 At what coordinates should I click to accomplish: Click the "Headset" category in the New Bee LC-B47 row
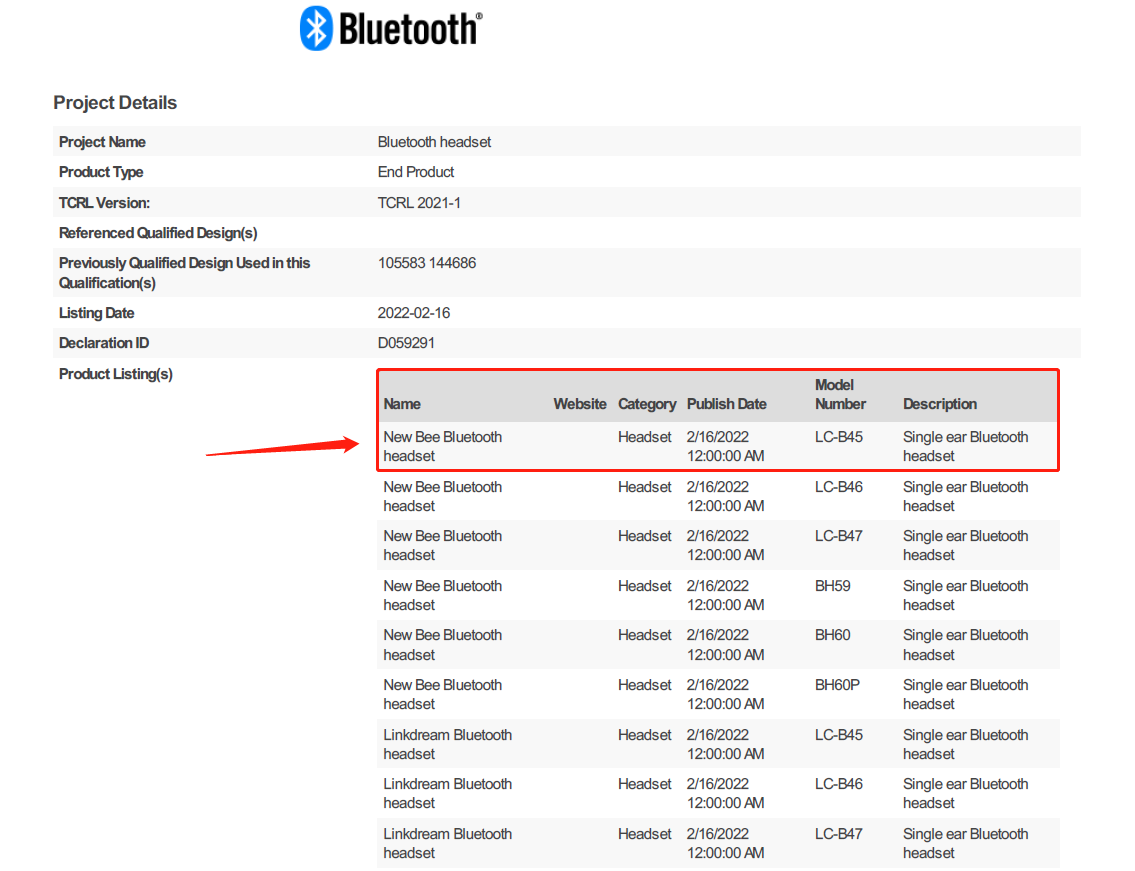coord(644,537)
